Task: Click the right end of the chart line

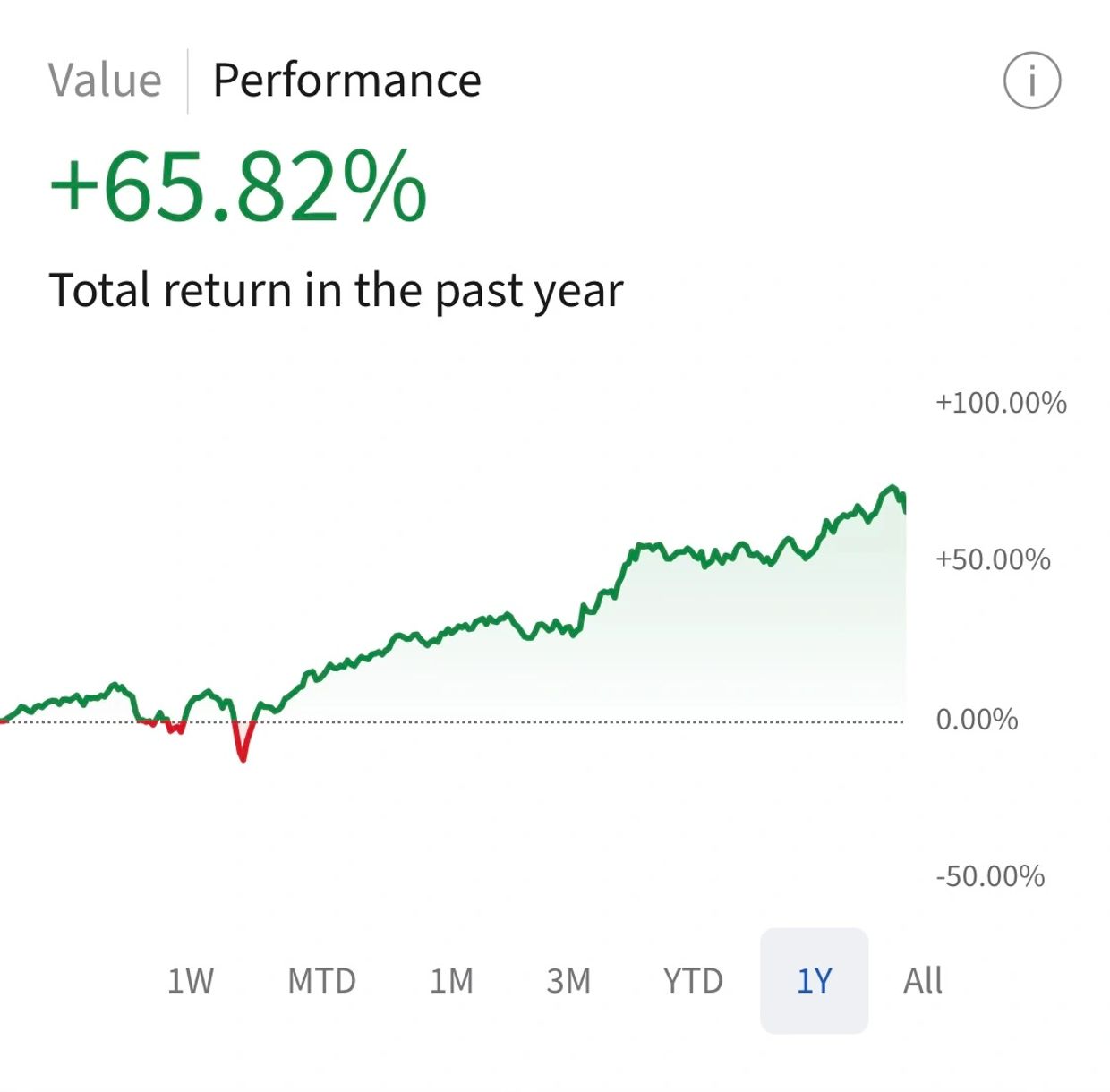Action: coord(904,507)
